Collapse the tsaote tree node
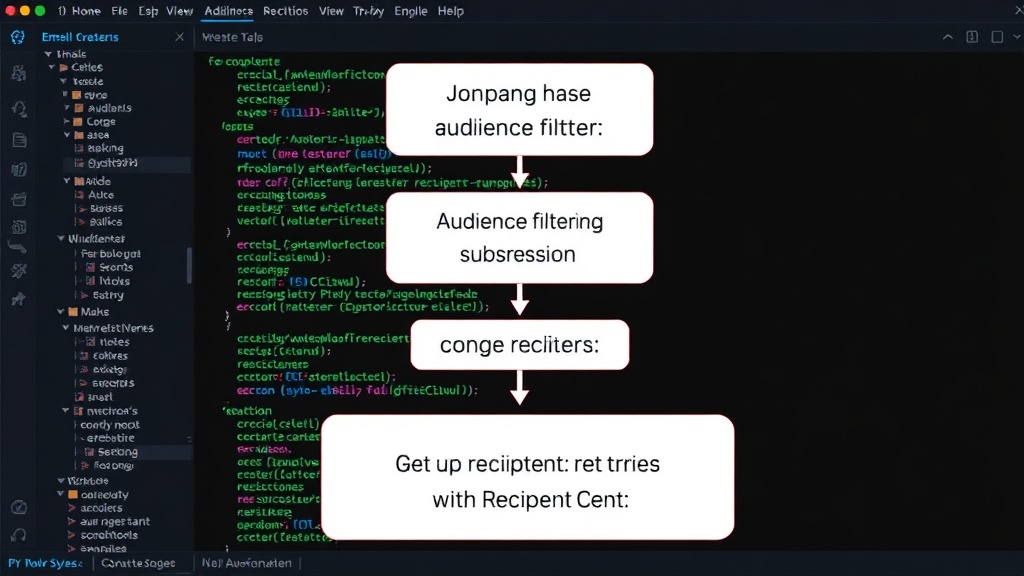This screenshot has height=576, width=1024. click(63, 82)
